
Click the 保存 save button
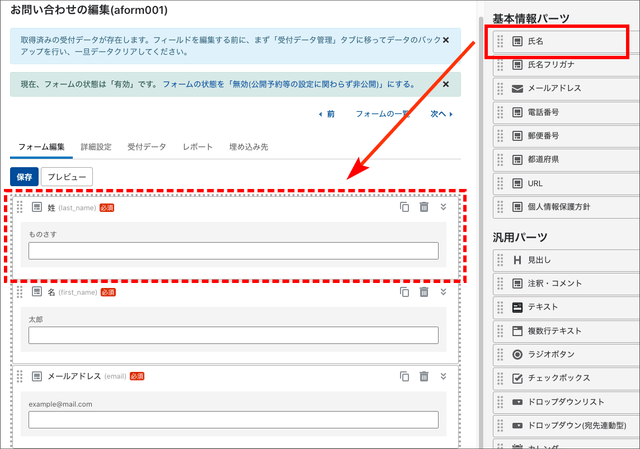point(24,177)
